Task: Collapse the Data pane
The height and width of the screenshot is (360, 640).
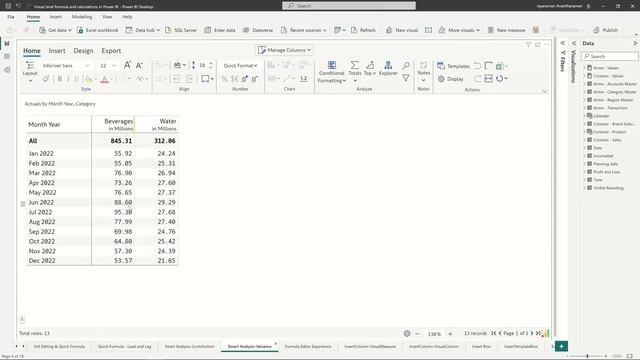Action: click(635, 43)
